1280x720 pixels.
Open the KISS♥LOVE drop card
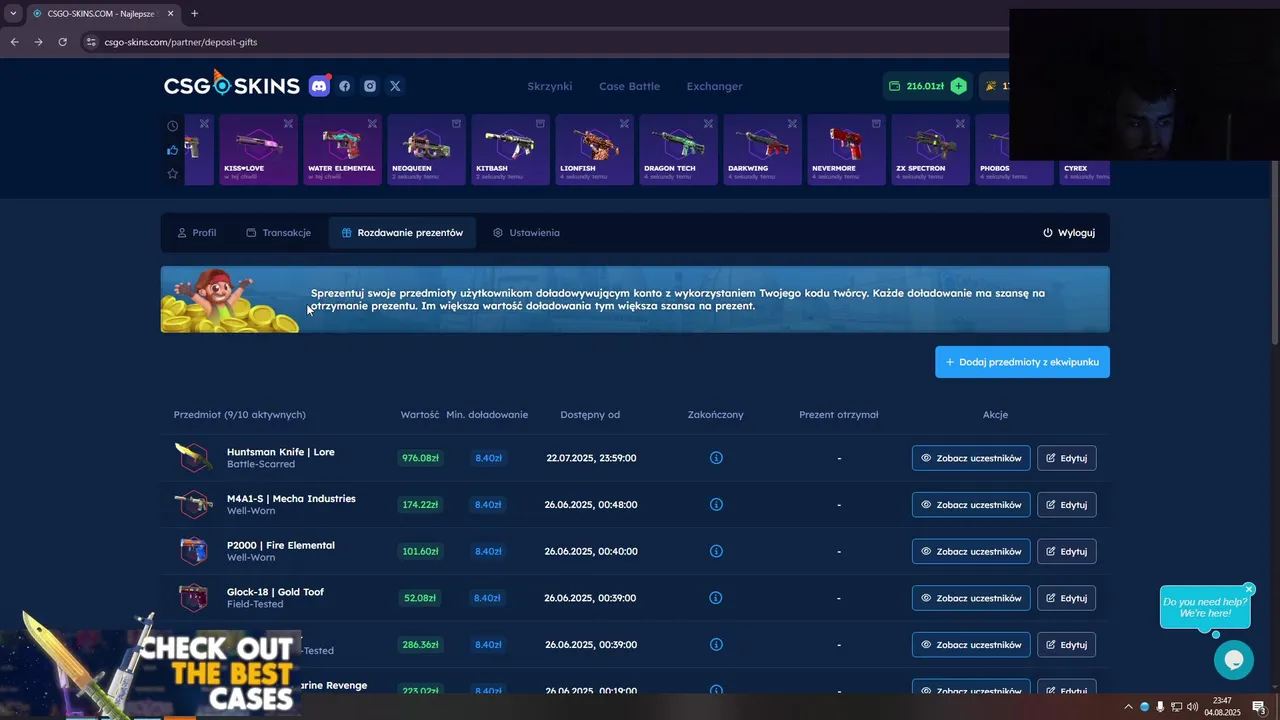[x=259, y=150]
